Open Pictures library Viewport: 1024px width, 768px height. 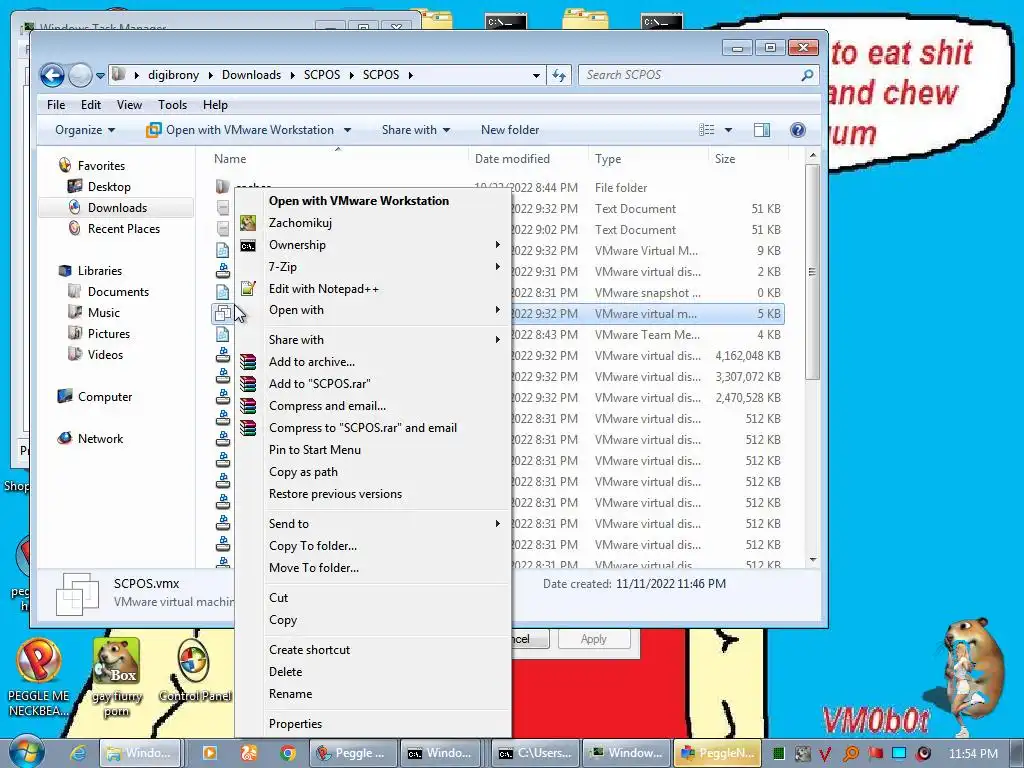coord(108,333)
